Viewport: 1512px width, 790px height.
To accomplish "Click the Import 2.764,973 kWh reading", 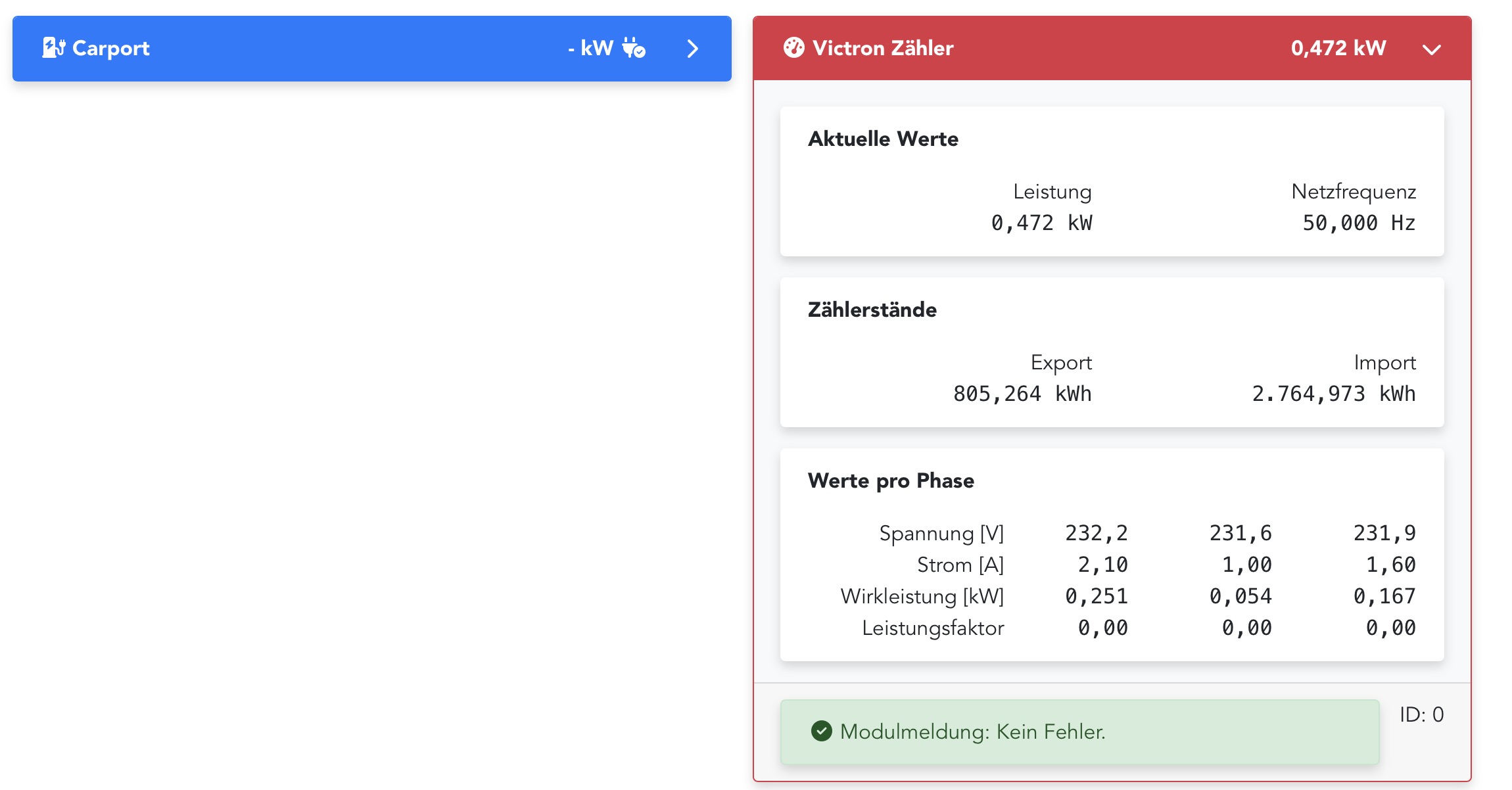I will [x=1333, y=394].
